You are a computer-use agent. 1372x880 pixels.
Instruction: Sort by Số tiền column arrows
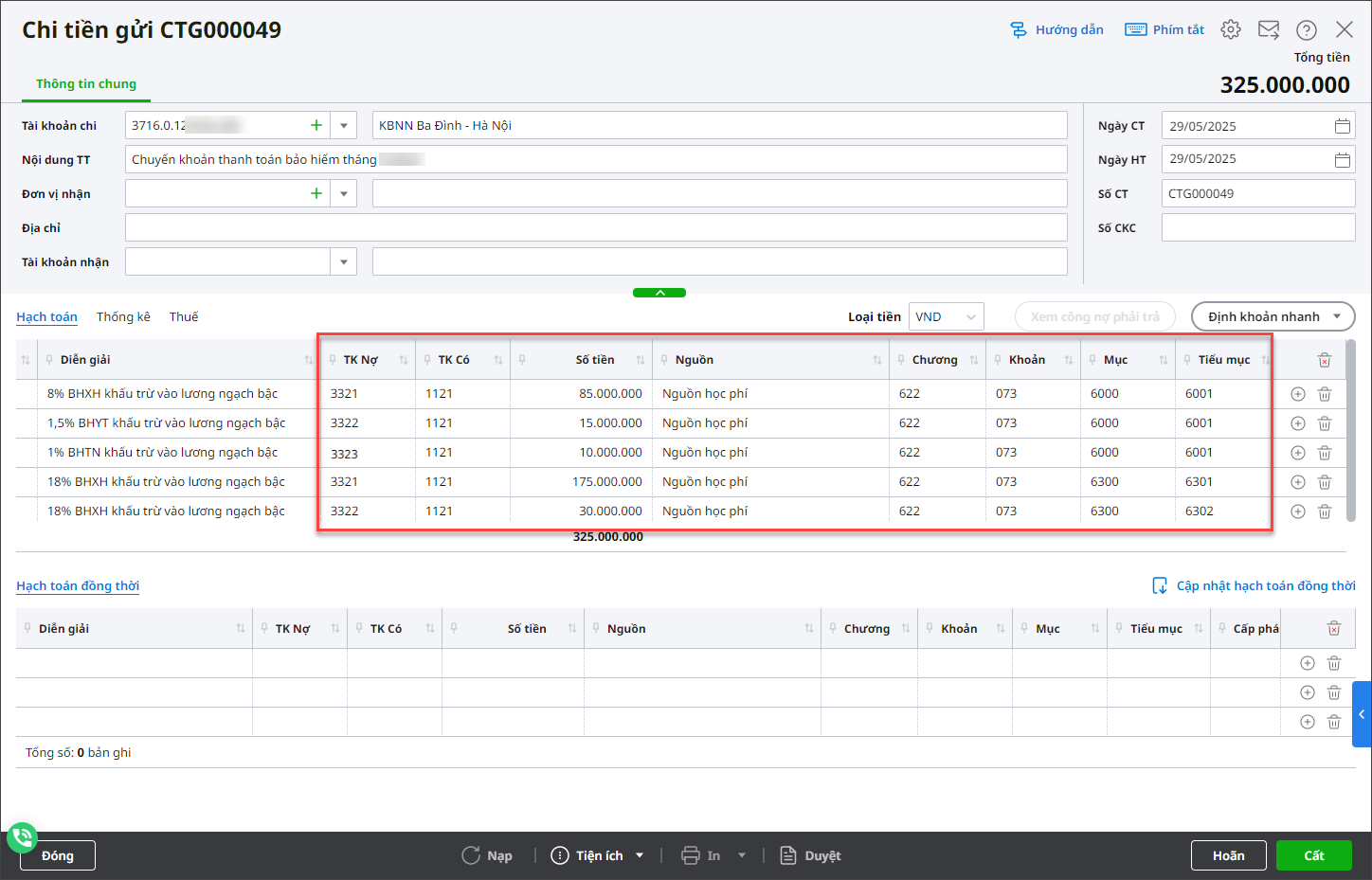coord(641,360)
